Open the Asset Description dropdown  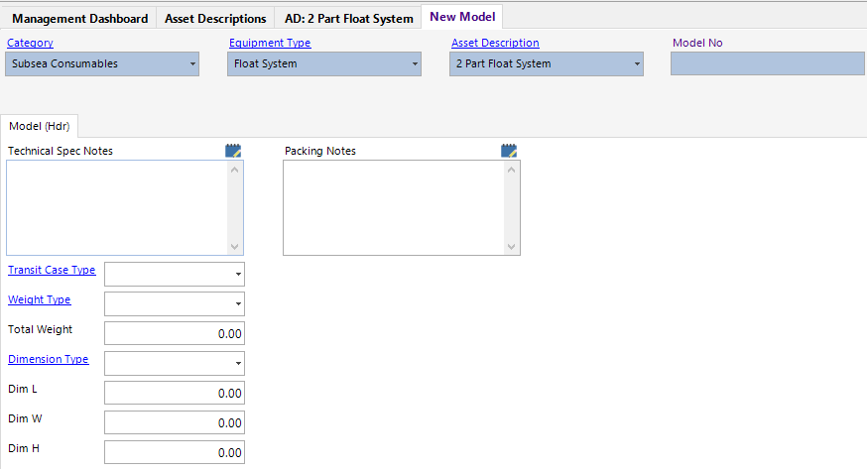636,64
